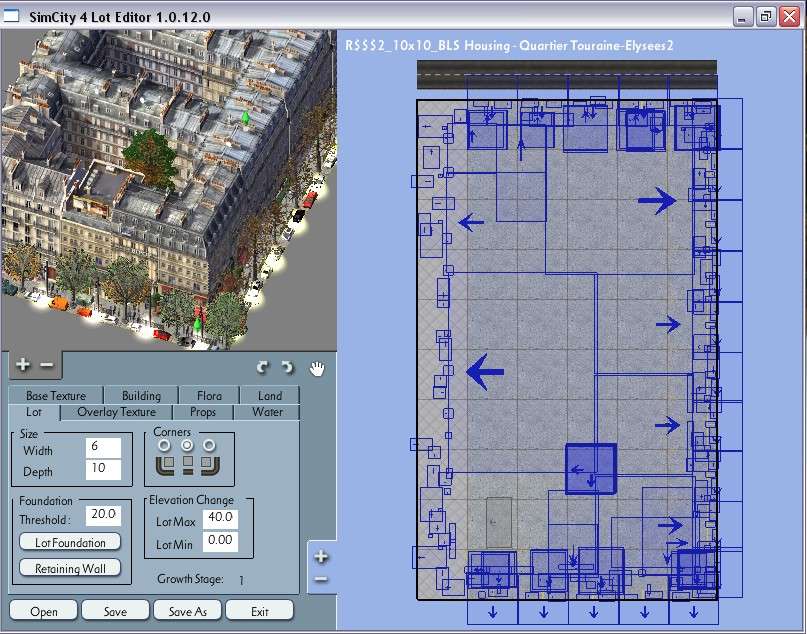This screenshot has height=634, width=807.
Task: Click the 'Elevation Change' group label
Action: pyautogui.click(x=191, y=500)
